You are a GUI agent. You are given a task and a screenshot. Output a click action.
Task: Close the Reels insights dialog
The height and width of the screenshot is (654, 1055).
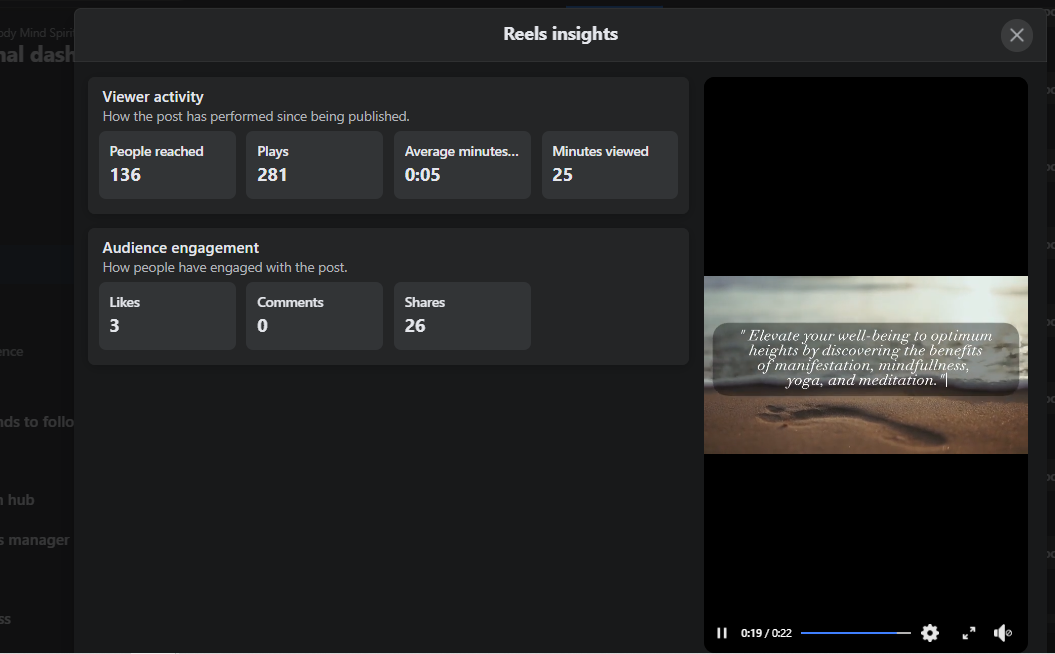(x=1017, y=35)
